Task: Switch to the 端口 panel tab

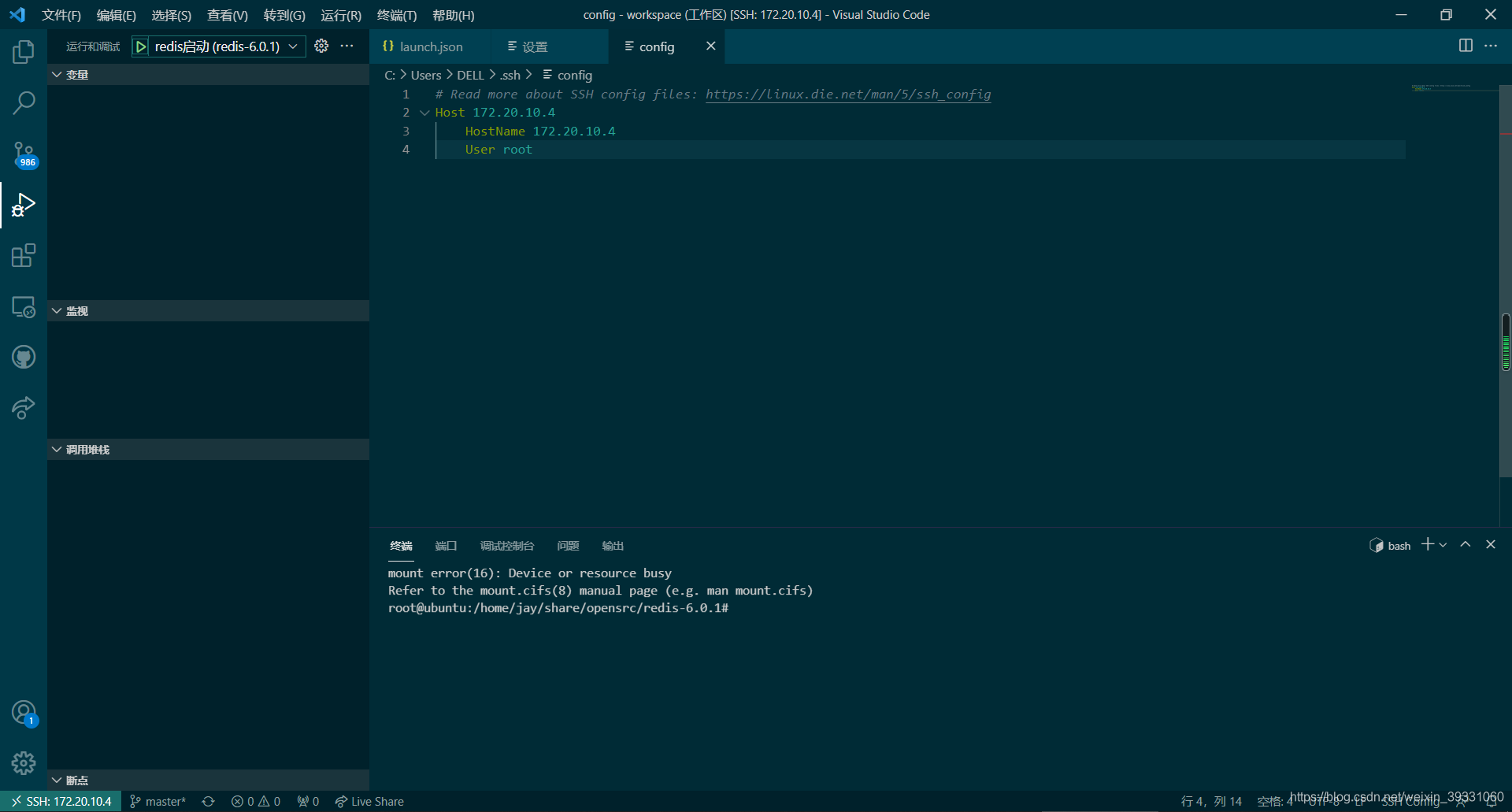Action: pyautogui.click(x=446, y=546)
